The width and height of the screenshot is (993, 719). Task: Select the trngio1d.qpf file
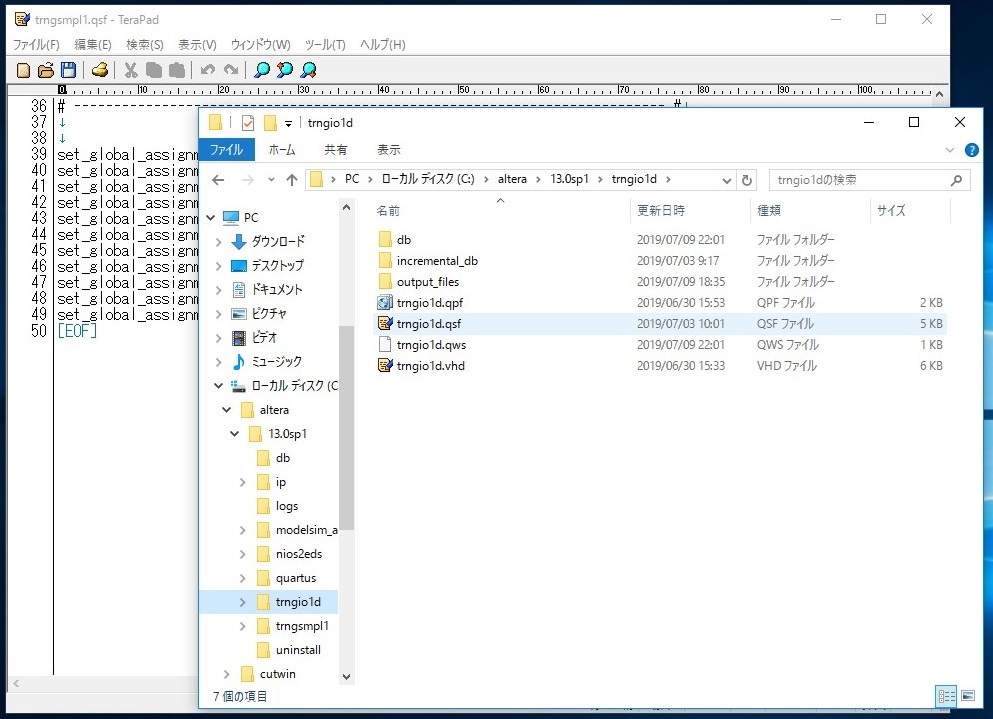659,303
